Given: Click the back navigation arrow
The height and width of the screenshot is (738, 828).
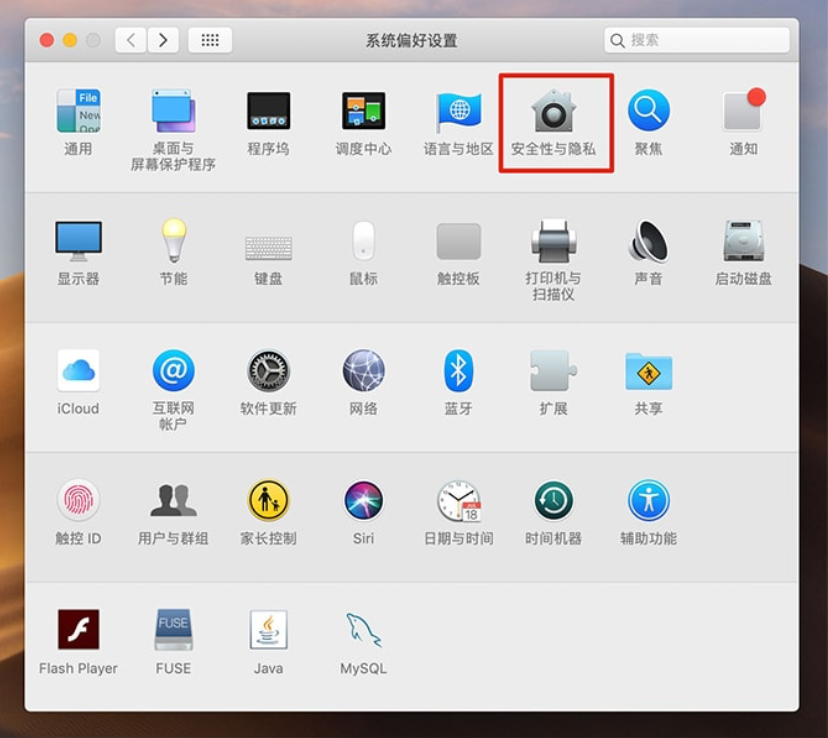Looking at the screenshot, I should point(131,40).
